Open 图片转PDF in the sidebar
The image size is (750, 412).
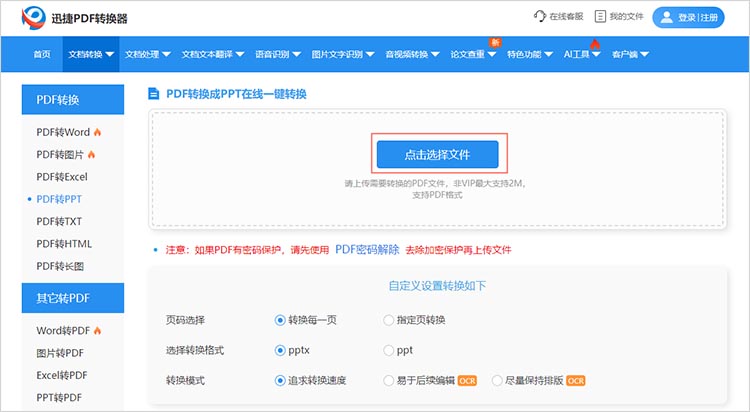pos(60,353)
